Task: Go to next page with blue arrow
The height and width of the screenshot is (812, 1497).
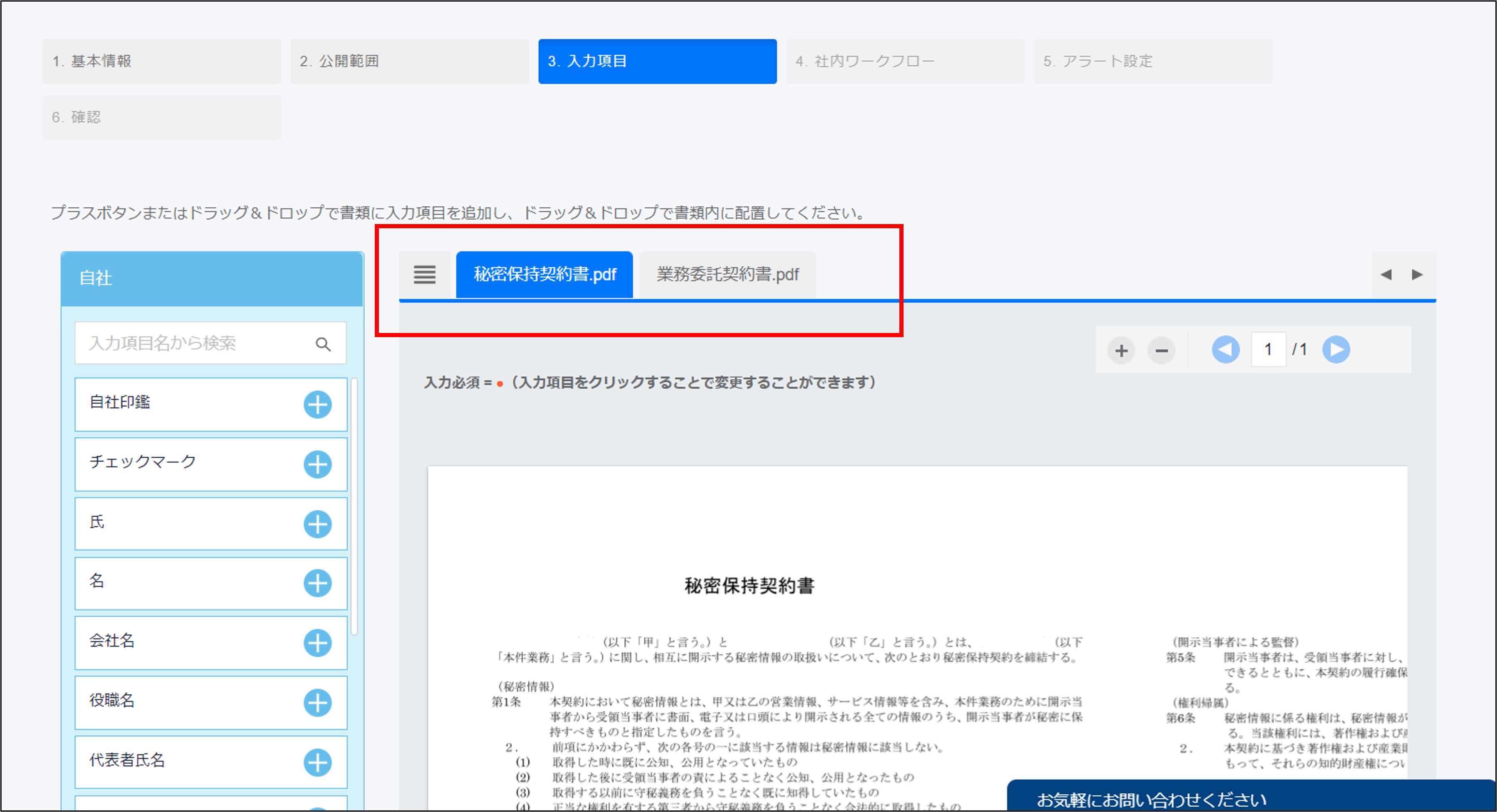Action: 1336,350
